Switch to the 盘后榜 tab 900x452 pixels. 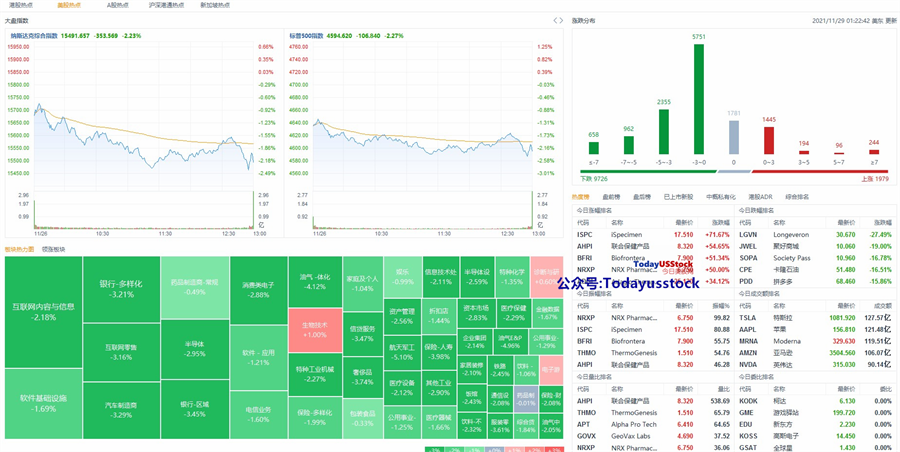pos(642,196)
